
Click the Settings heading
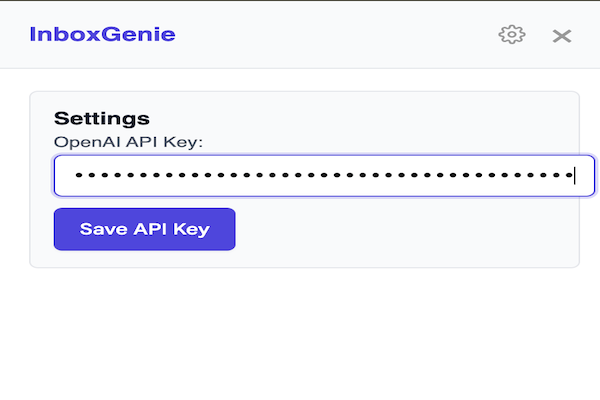(x=102, y=118)
